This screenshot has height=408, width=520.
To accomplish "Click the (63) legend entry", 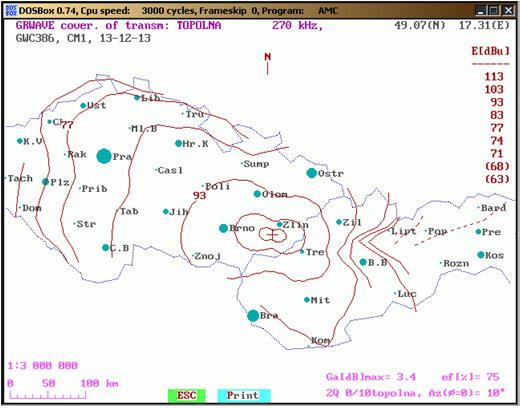I will point(497,179).
